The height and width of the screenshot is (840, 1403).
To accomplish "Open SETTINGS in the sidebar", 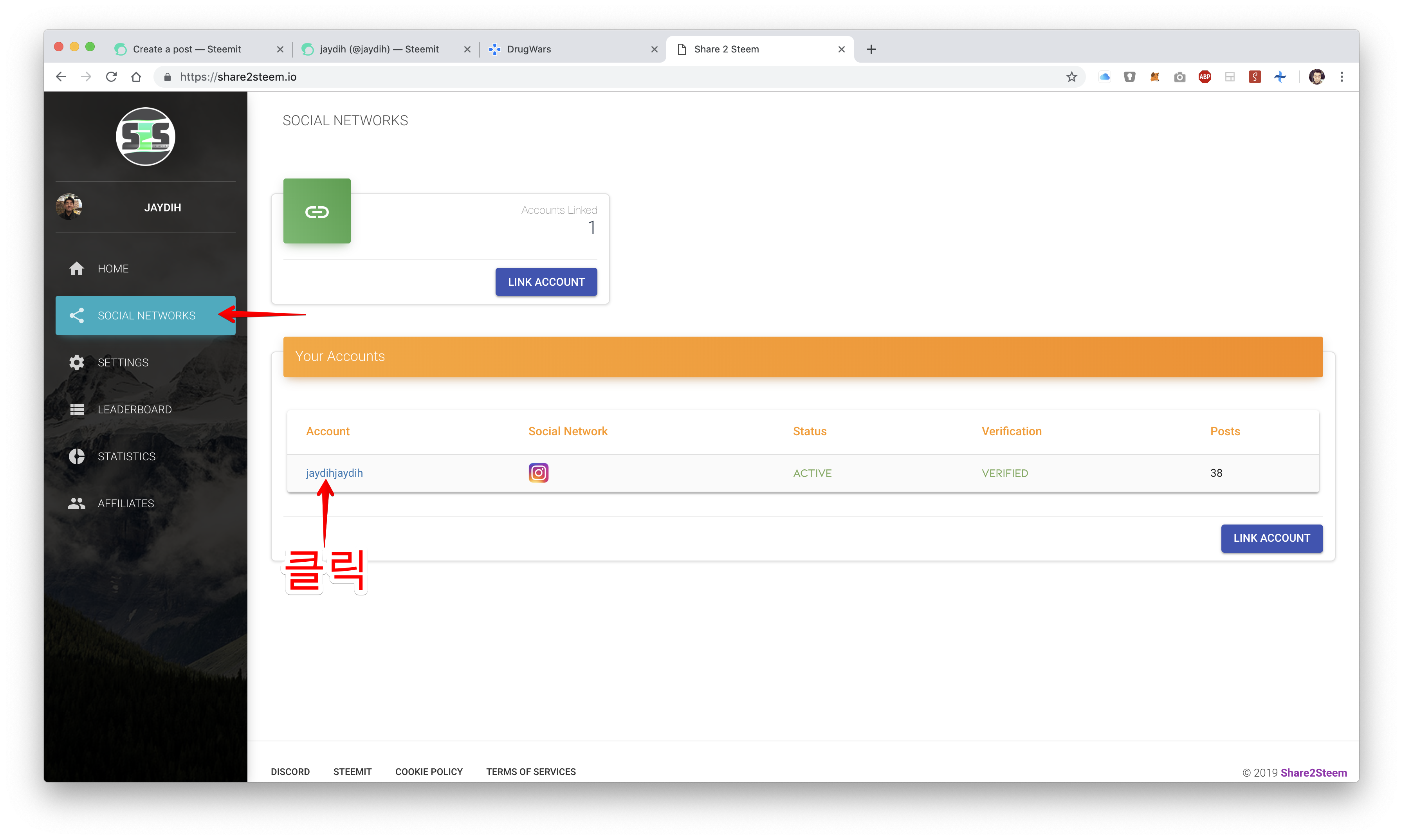I will click(x=146, y=362).
